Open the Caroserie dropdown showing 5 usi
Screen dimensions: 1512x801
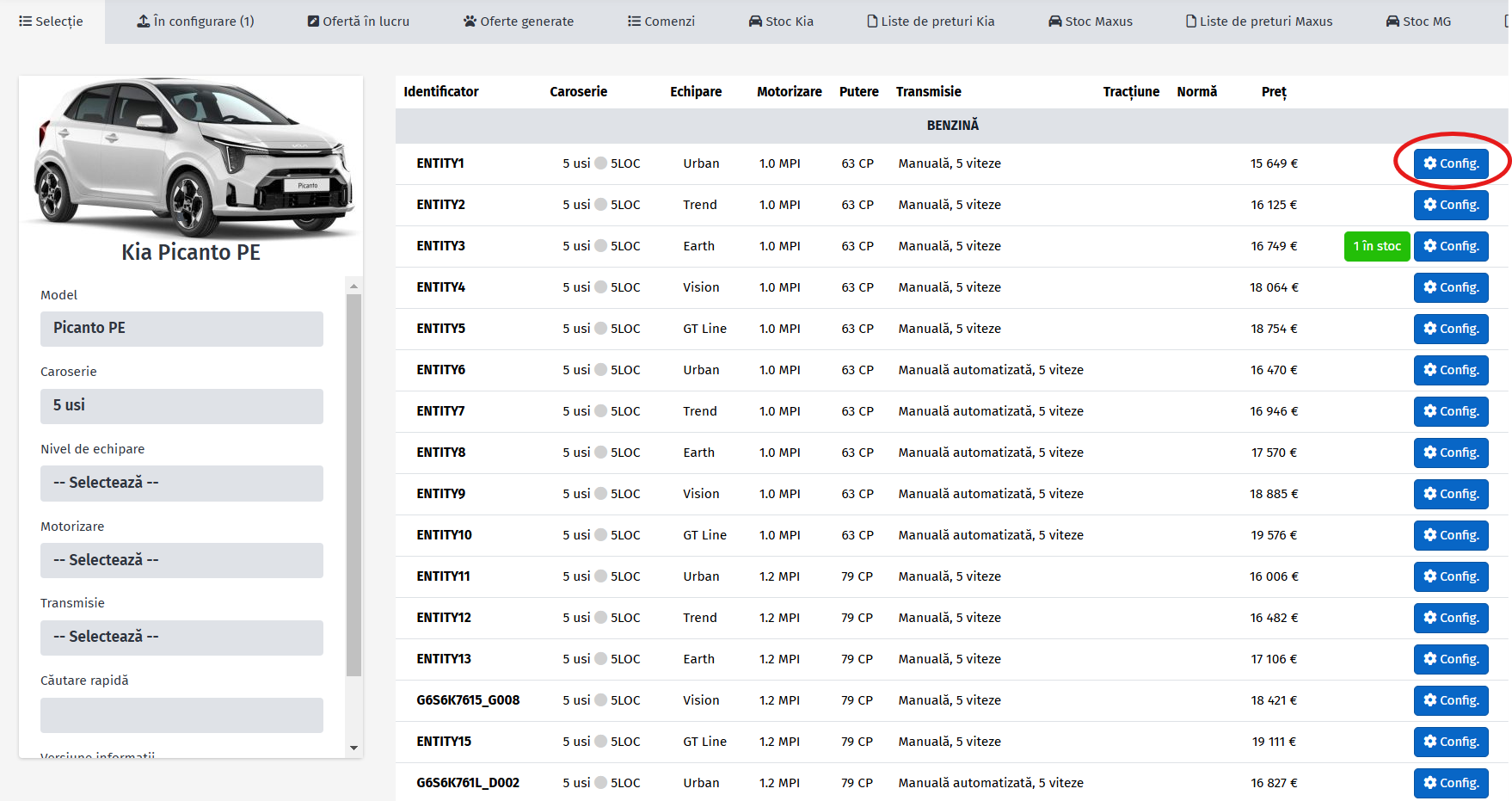(181, 406)
